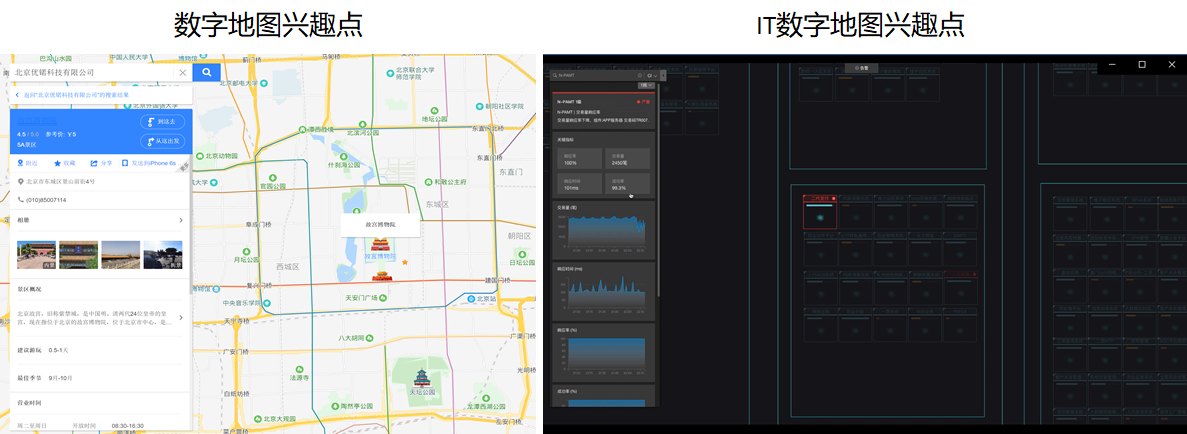The image size is (1187, 434).
Task: Click the 建议游玩 0.5-1天 row
Action: pos(98,350)
